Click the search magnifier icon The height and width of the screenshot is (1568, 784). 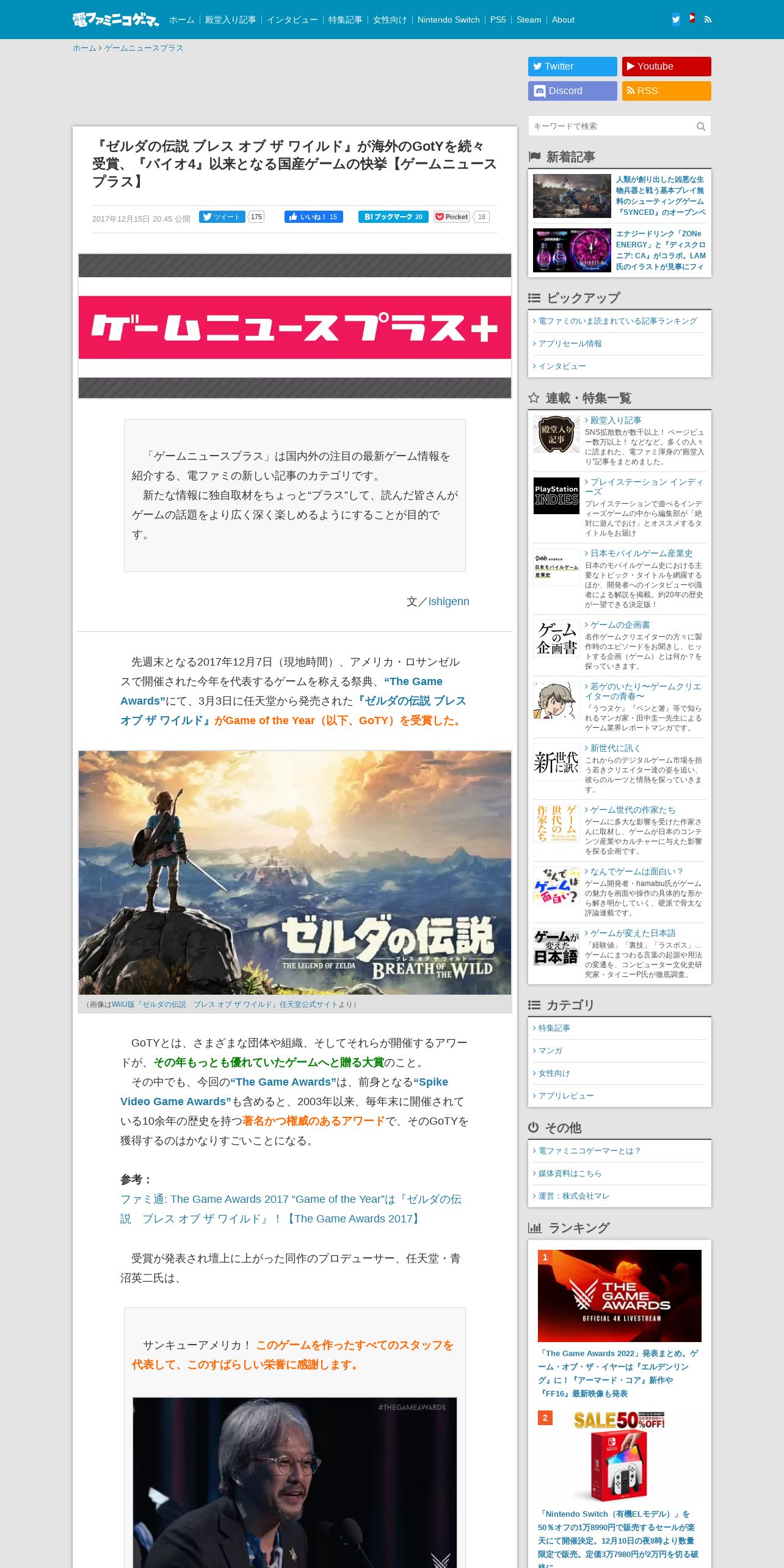(701, 126)
